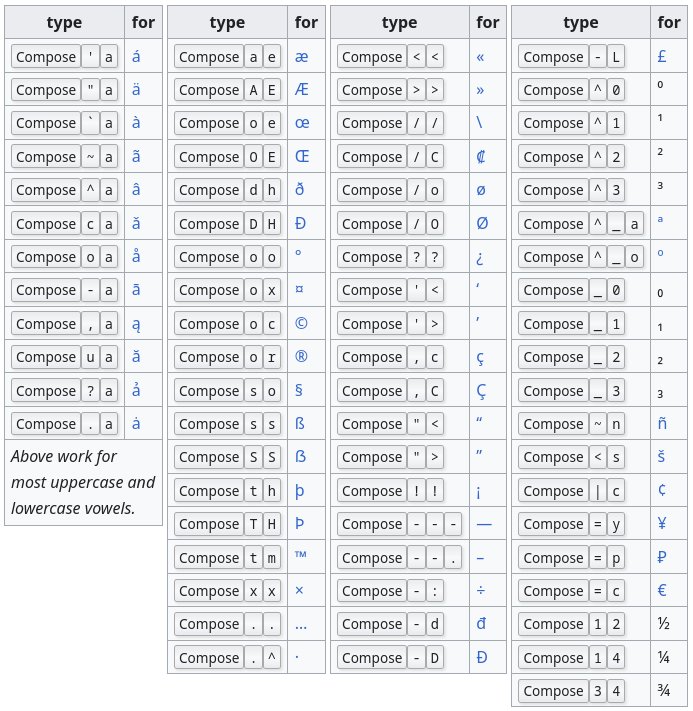Click the ñ character link
The image size is (693, 711).
[662, 424]
